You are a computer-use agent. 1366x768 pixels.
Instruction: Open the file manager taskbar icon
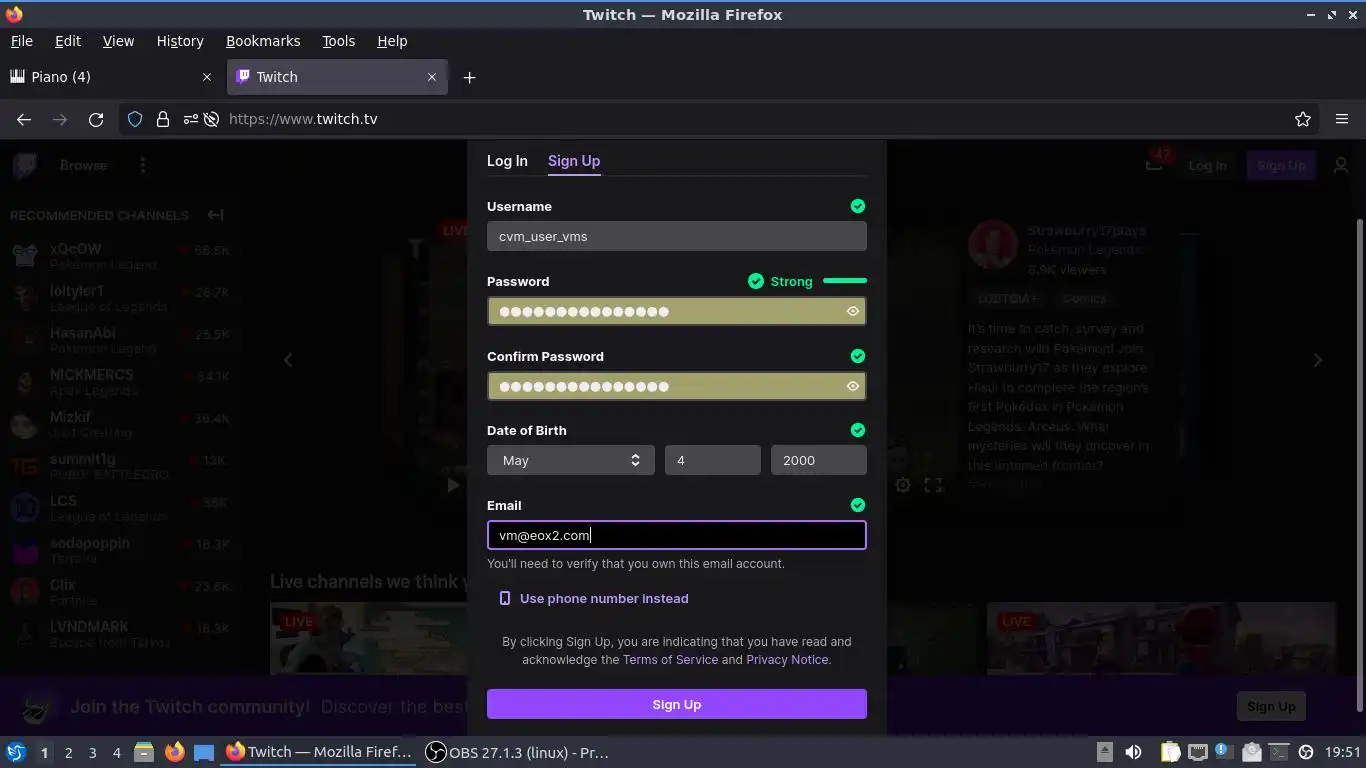point(144,752)
